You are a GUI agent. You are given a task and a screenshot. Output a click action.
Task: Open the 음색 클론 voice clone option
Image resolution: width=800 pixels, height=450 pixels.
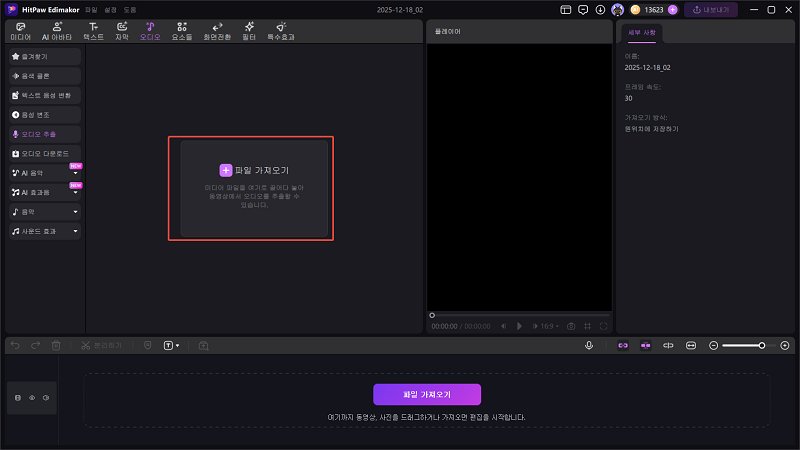45,76
